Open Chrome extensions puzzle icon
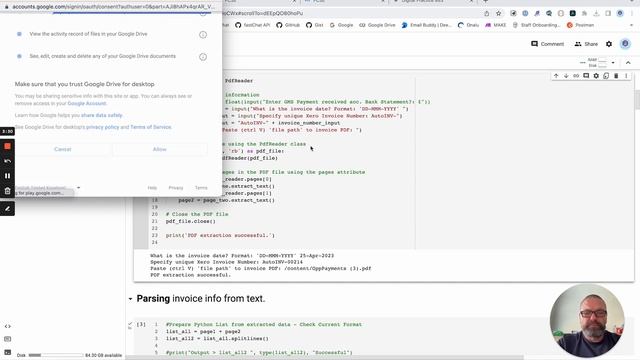 pos(584,13)
